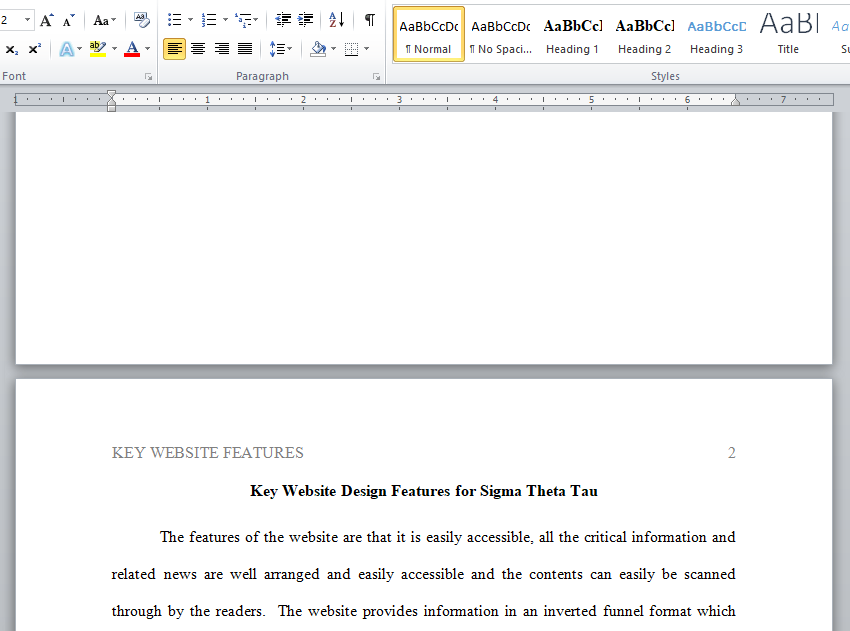Open the font color dropdown arrow
Screen dimensions: 850x631
(x=147, y=49)
